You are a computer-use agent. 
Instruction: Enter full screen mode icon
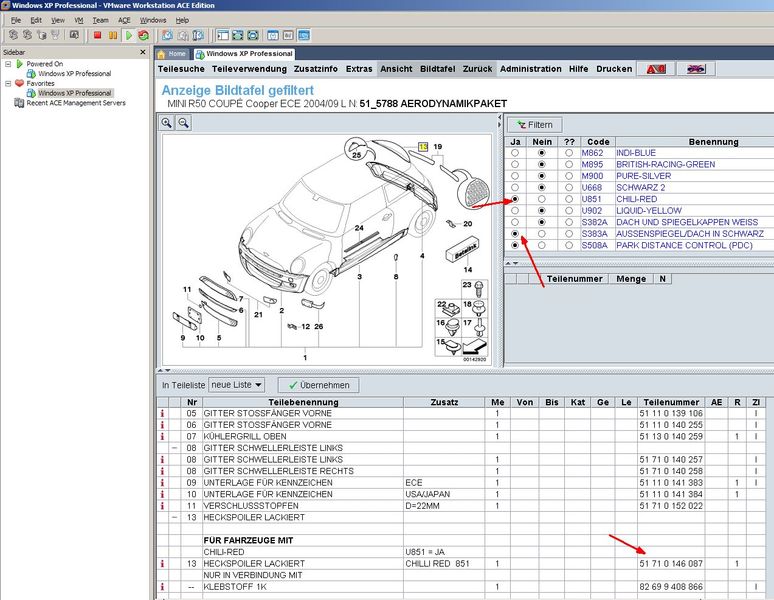point(253,35)
